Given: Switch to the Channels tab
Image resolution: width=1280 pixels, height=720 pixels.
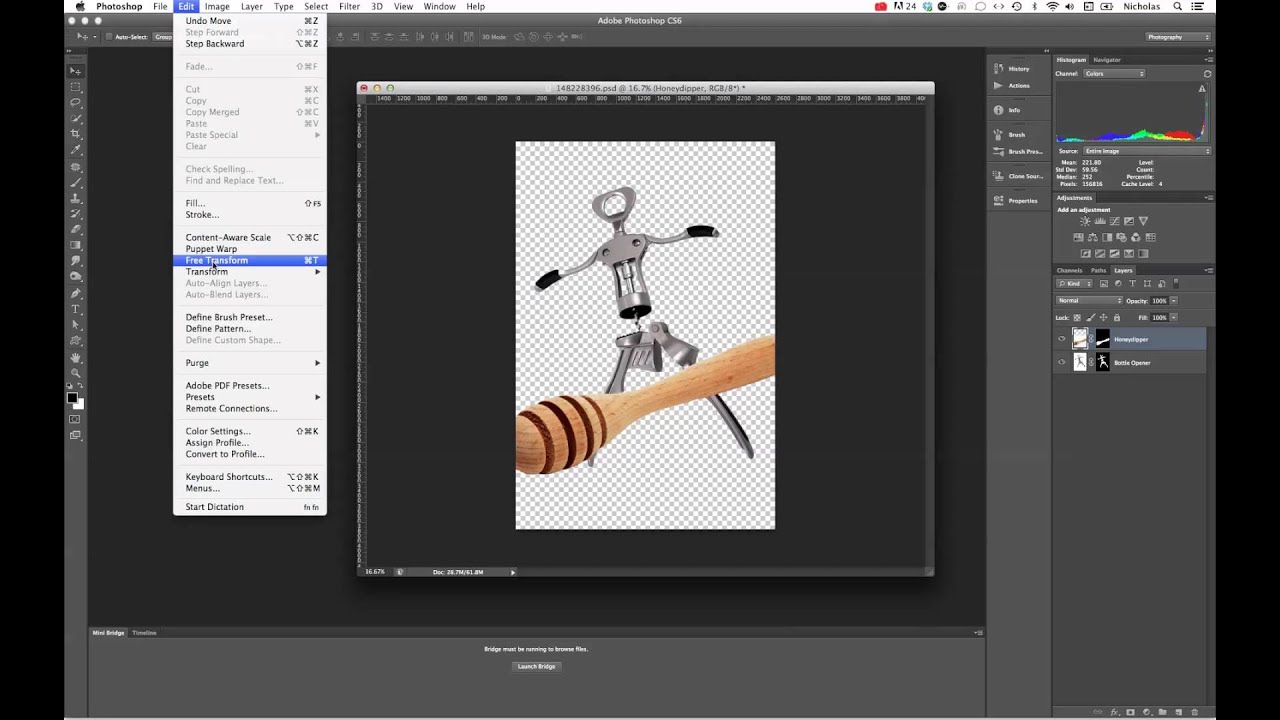Looking at the screenshot, I should (x=1069, y=270).
